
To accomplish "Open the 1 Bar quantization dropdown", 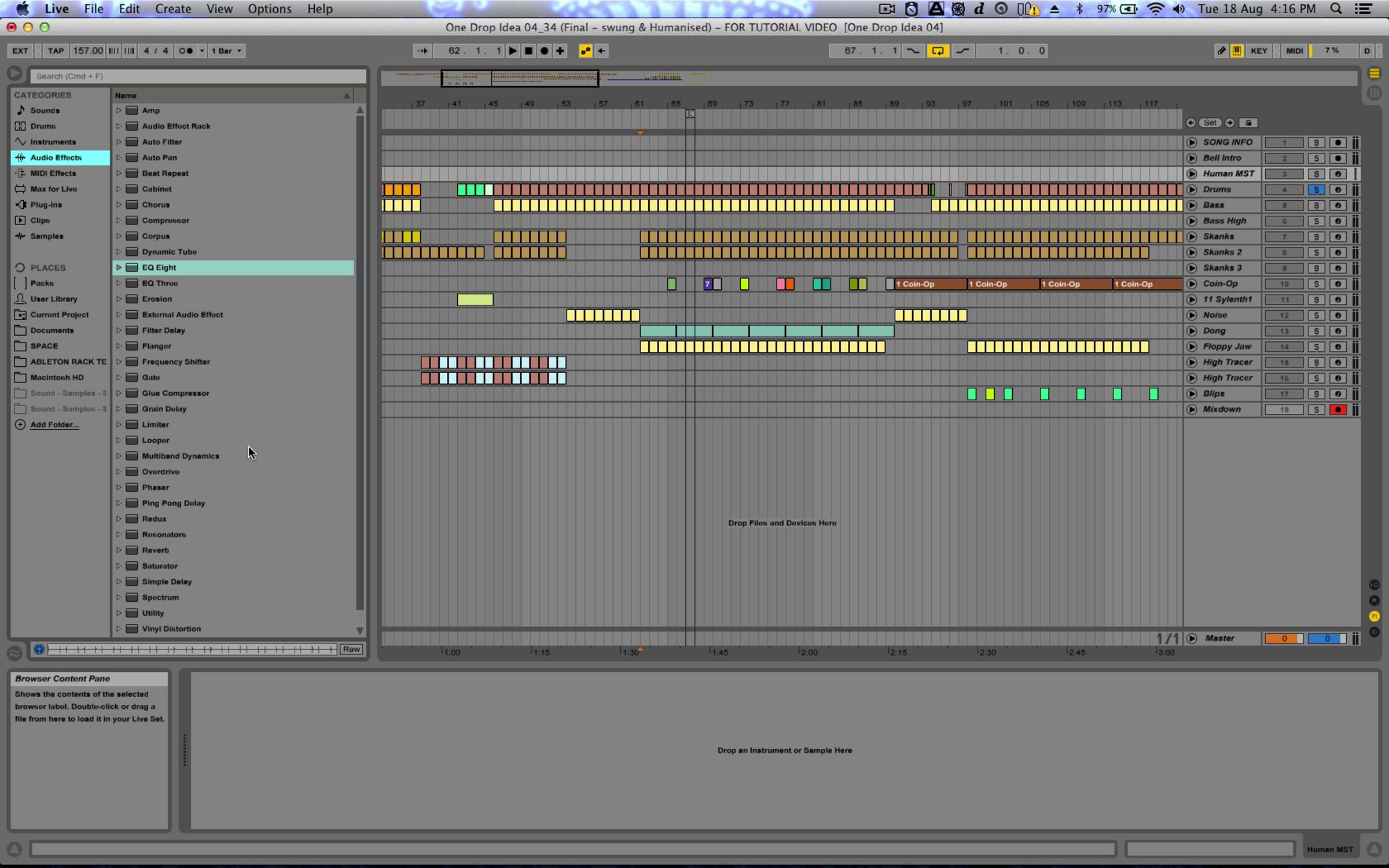I will pyautogui.click(x=226, y=51).
